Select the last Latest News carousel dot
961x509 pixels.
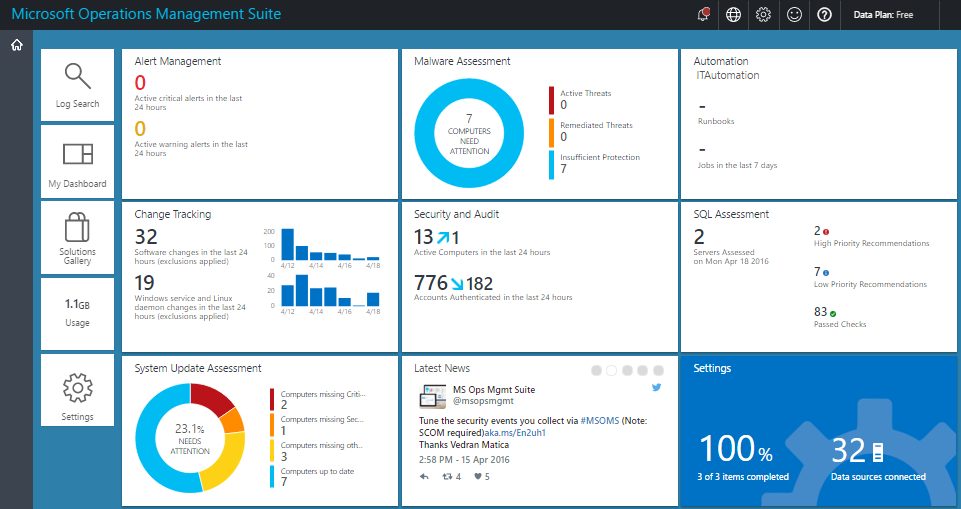(x=659, y=370)
